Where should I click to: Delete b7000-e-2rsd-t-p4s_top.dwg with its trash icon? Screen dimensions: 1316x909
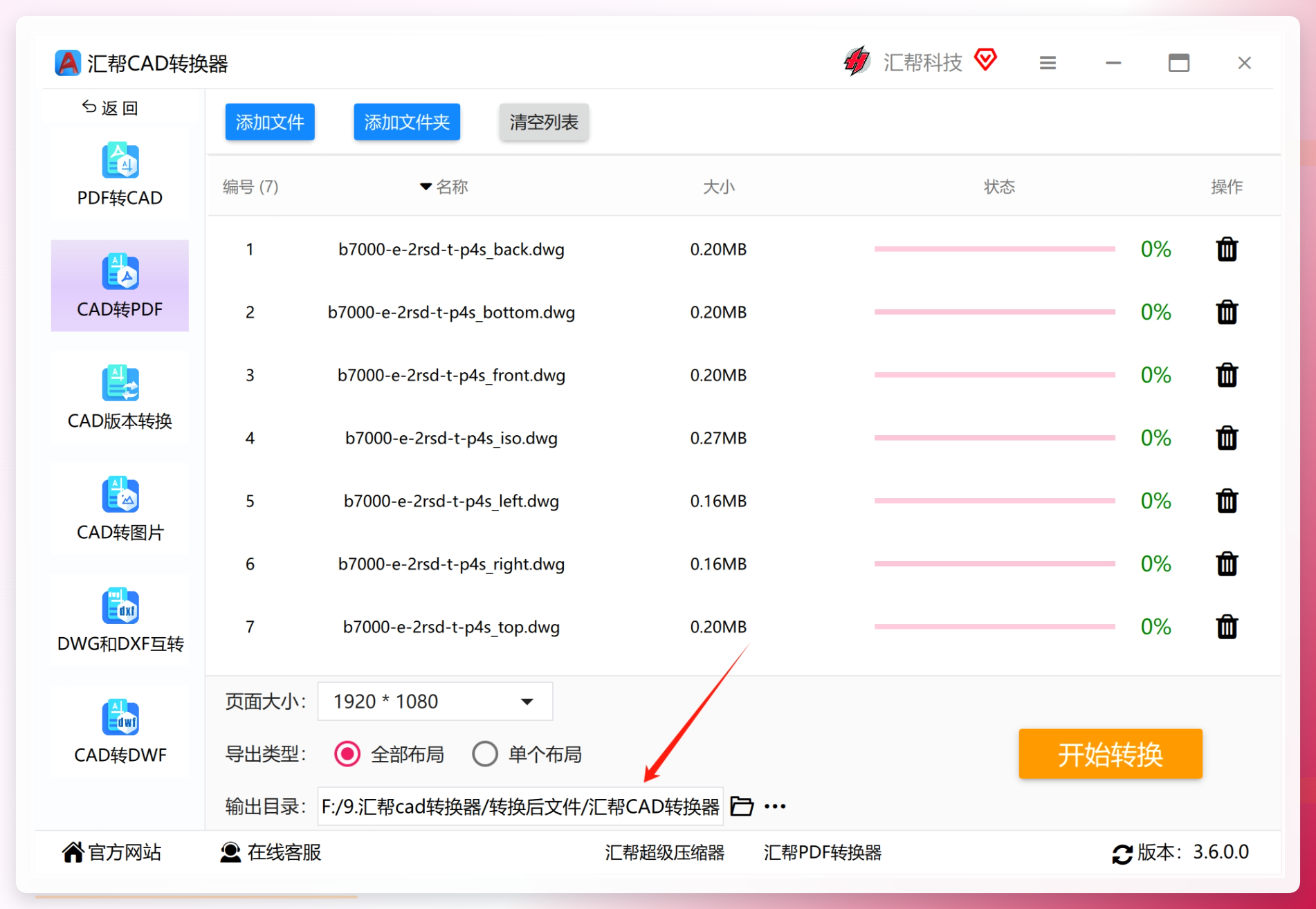1227,627
